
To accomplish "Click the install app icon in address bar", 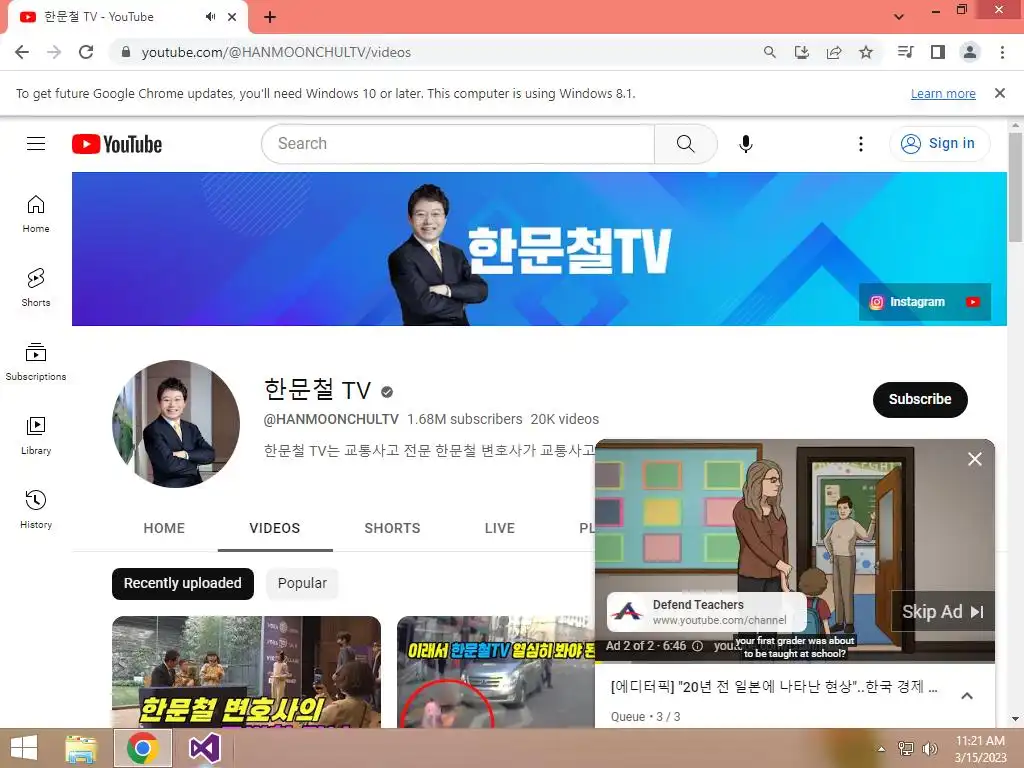I will [802, 52].
